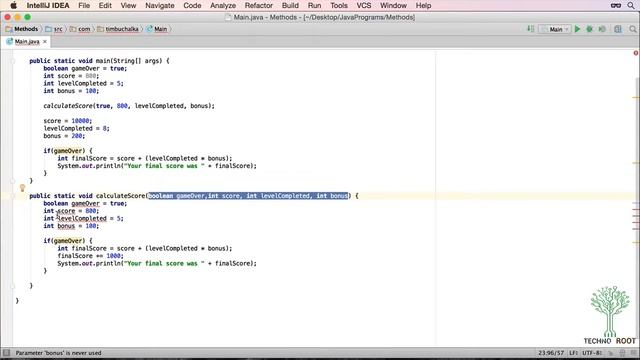Click the red error indicator atop the scrollbar
The width and height of the screenshot is (640, 360).
636,53
